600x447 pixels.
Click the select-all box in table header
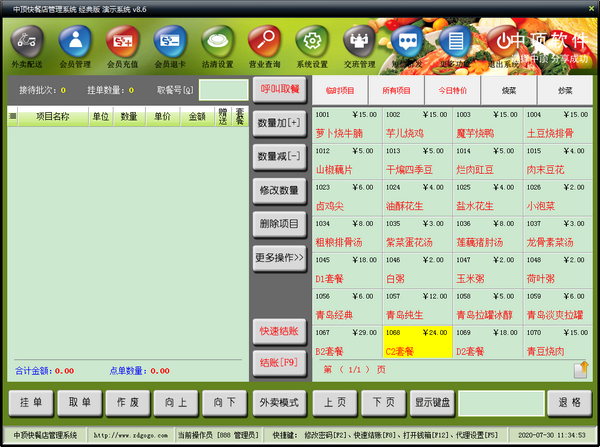tap(13, 116)
